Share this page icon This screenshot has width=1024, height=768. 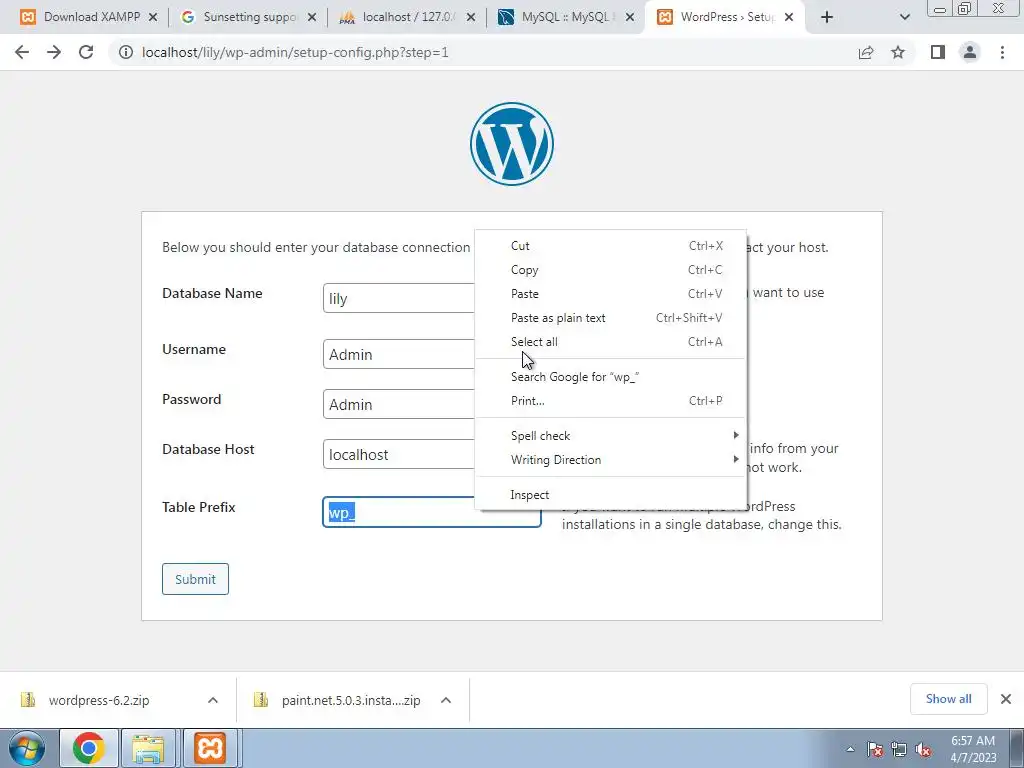pos(866,52)
